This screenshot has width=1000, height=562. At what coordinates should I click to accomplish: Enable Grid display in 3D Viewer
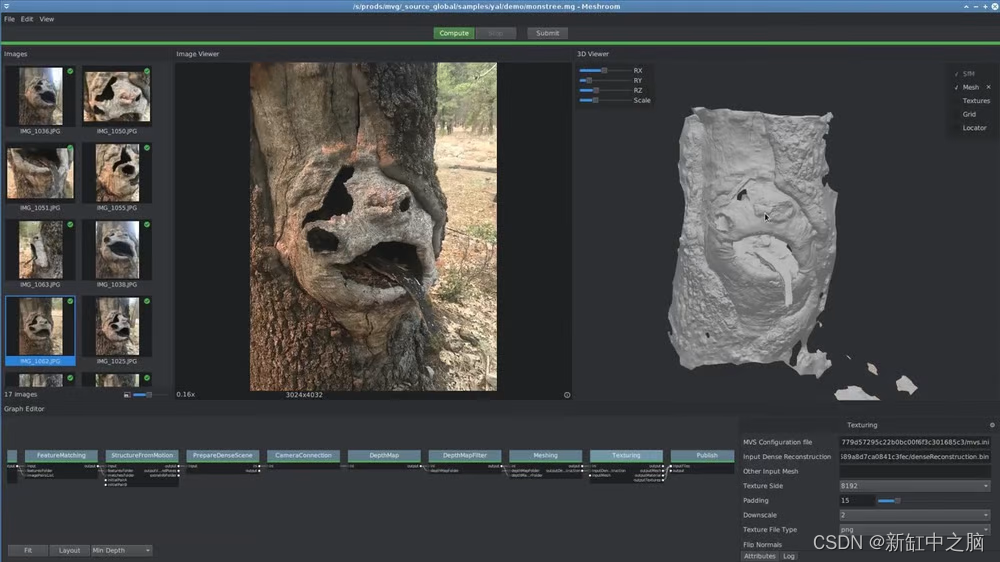969,114
